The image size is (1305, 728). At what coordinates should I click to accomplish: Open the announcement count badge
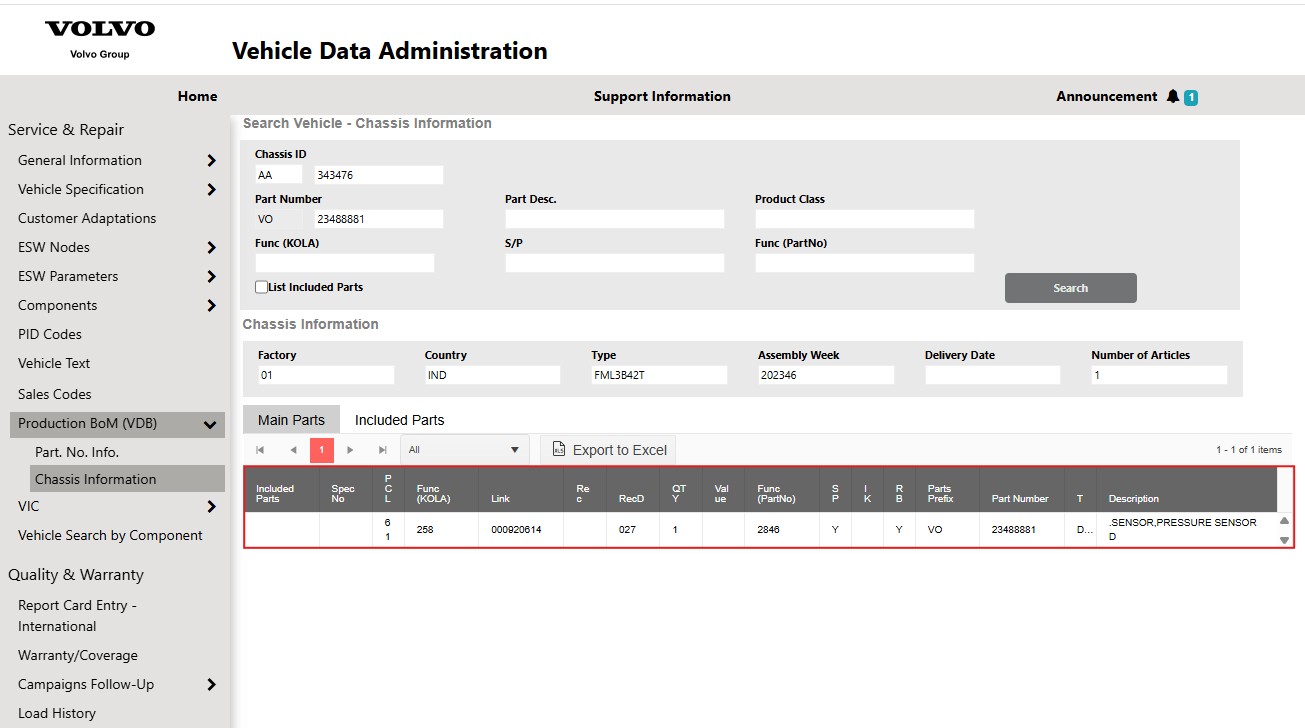coord(1191,98)
